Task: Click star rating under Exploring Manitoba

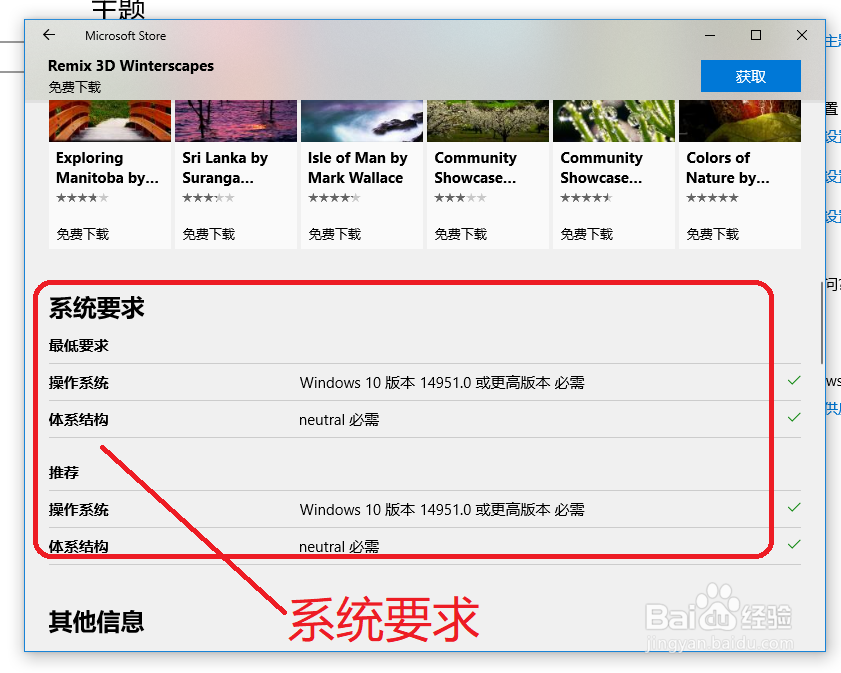Action: click(82, 198)
